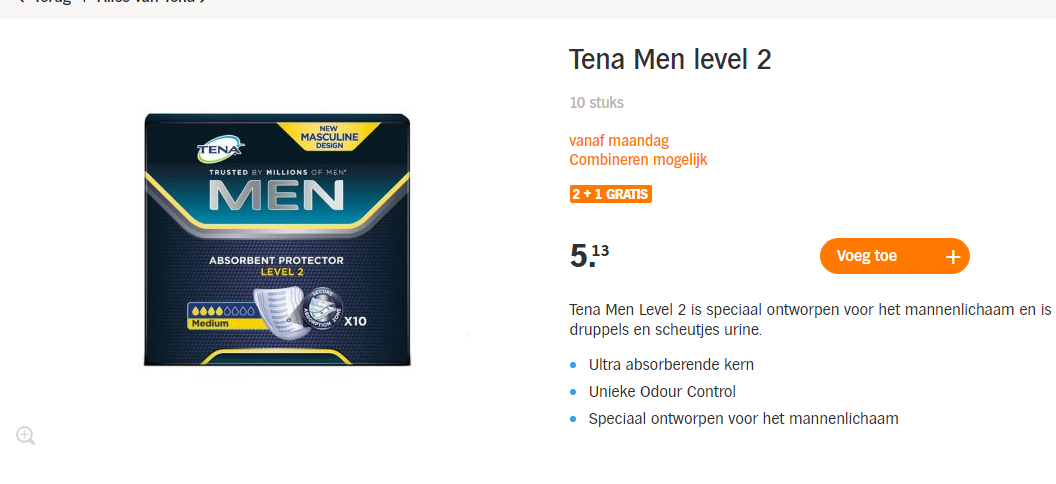1056x484 pixels.
Task: Click the first blue bullet before Ultra absorberende kern
Action: (x=573, y=365)
